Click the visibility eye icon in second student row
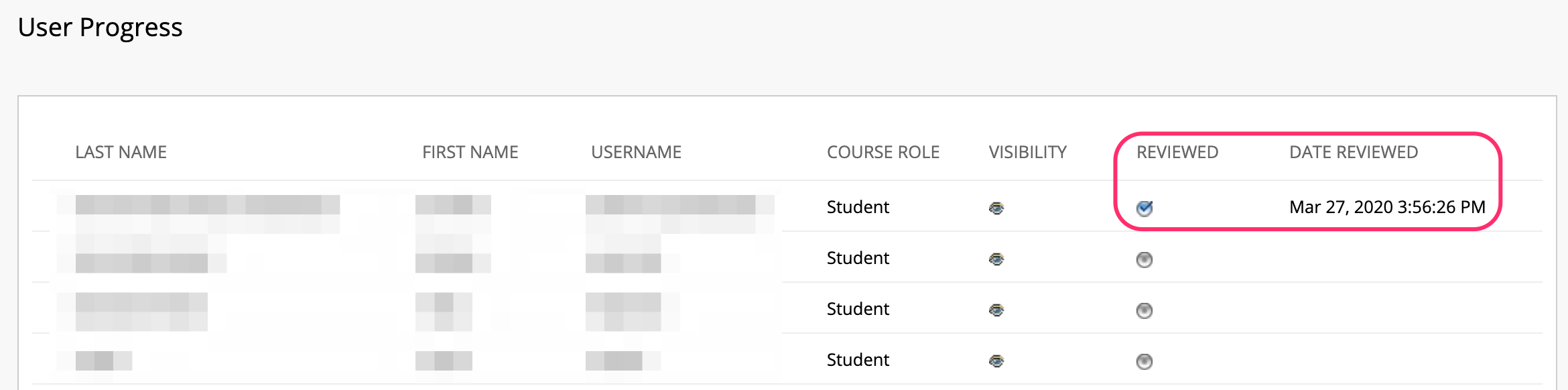This screenshot has height=390, width=1568. (x=996, y=259)
